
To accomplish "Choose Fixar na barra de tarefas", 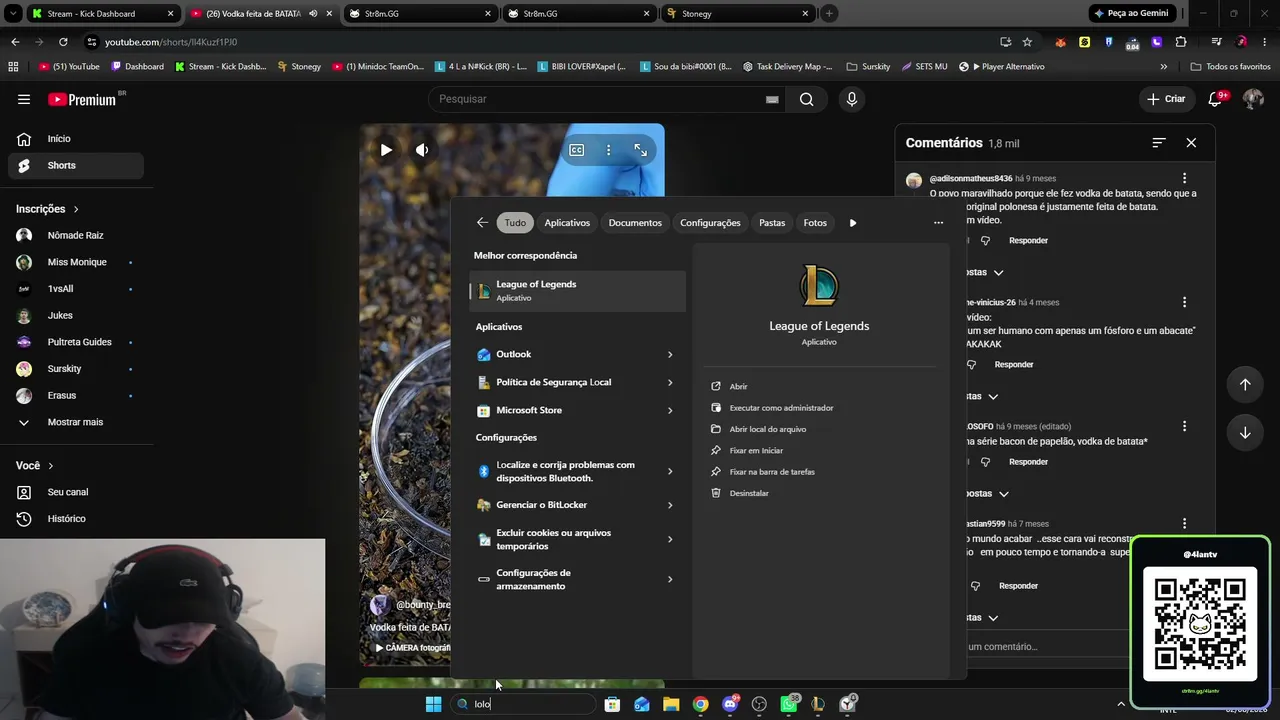I will pyautogui.click(x=772, y=472).
